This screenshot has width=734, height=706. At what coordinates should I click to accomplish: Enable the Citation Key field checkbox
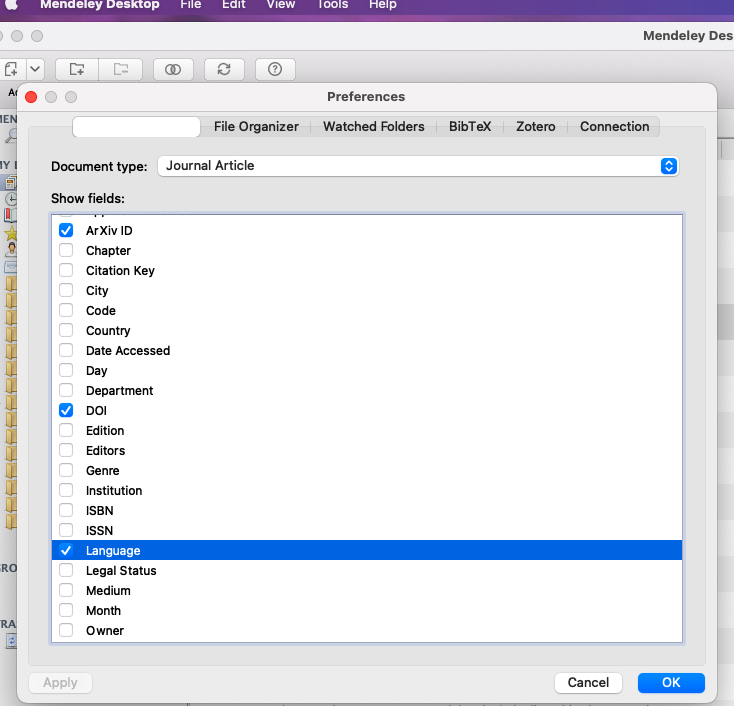click(x=66, y=271)
